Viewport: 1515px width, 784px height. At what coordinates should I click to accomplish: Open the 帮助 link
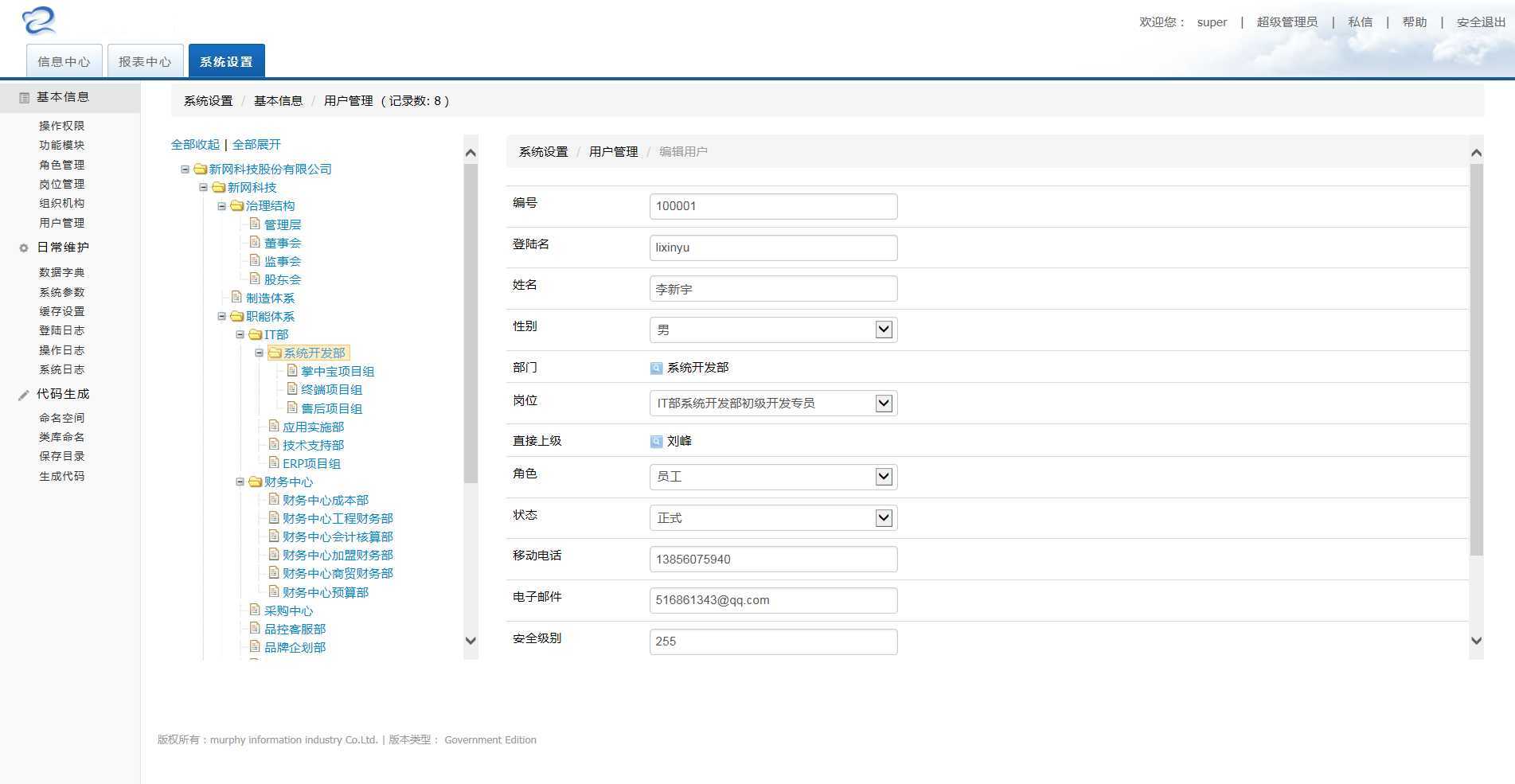1414,22
